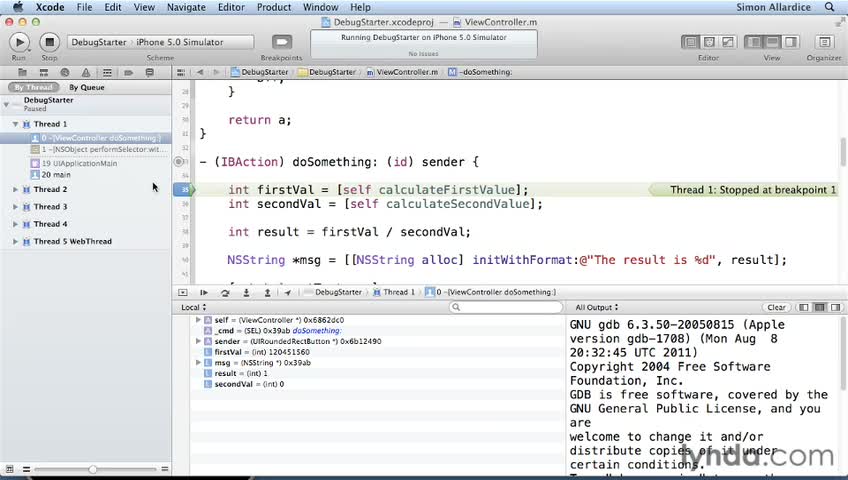Switch to the Assistant editor
Screen dimensions: 848x480
pyautogui.click(x=709, y=42)
